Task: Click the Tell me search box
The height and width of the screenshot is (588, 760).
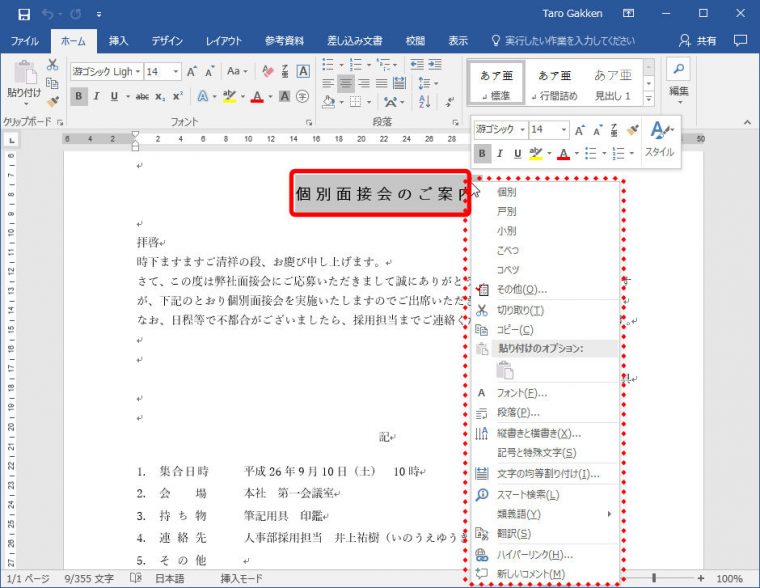Action: click(x=563, y=41)
